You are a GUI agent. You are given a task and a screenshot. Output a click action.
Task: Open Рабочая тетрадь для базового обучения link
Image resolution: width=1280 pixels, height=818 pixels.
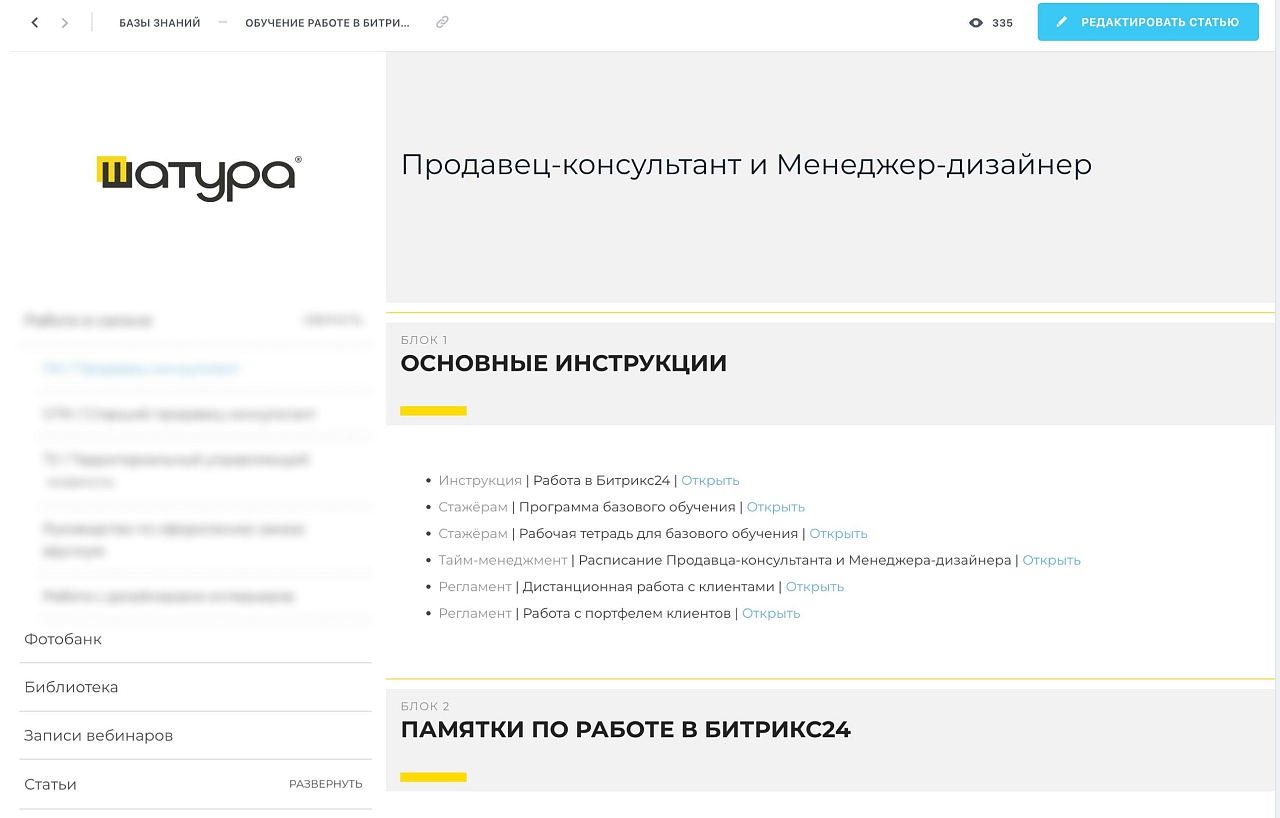pos(838,534)
